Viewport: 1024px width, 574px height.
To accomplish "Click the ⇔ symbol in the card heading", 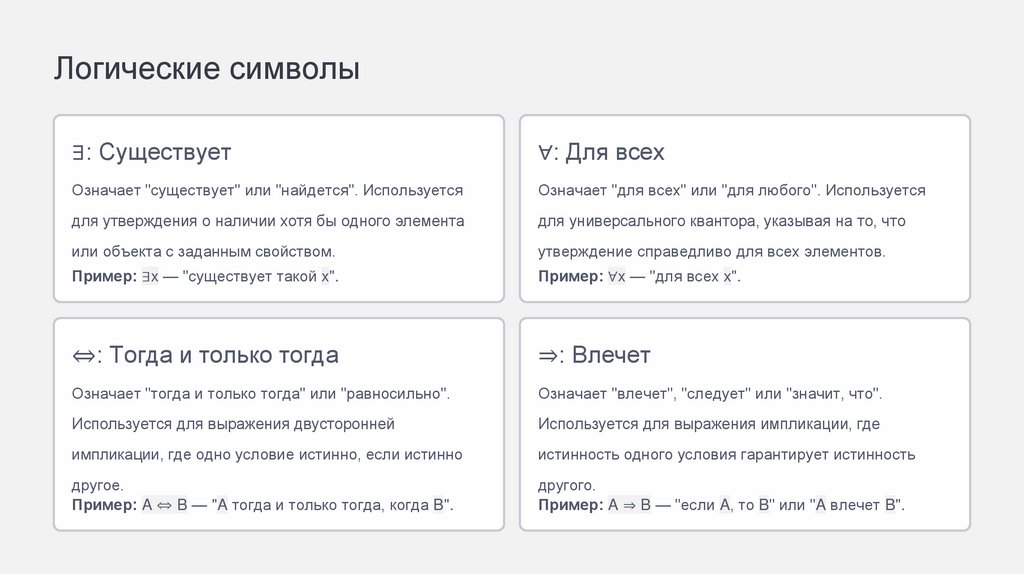I will [x=82, y=355].
